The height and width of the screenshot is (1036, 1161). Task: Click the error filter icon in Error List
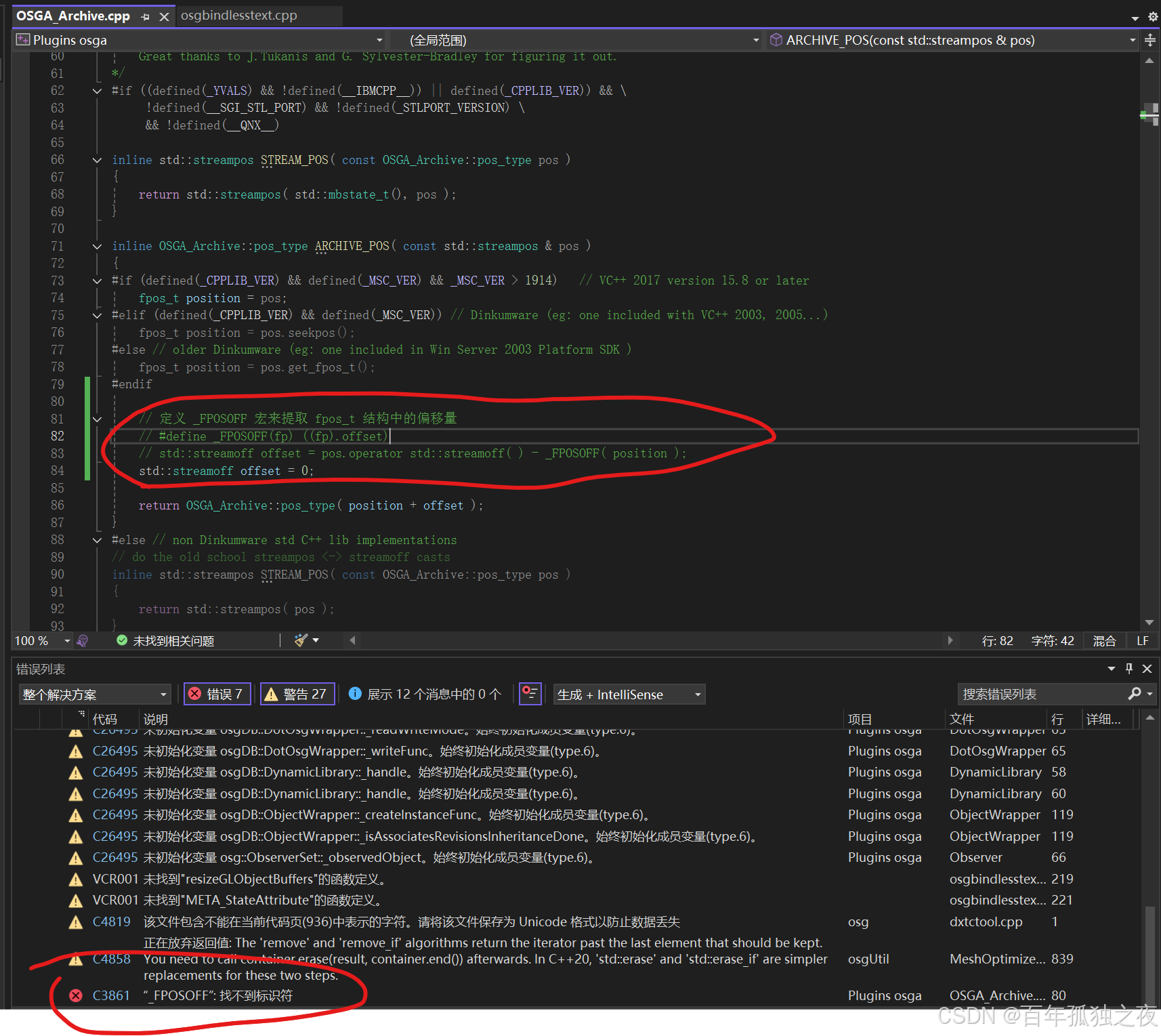pos(530,693)
